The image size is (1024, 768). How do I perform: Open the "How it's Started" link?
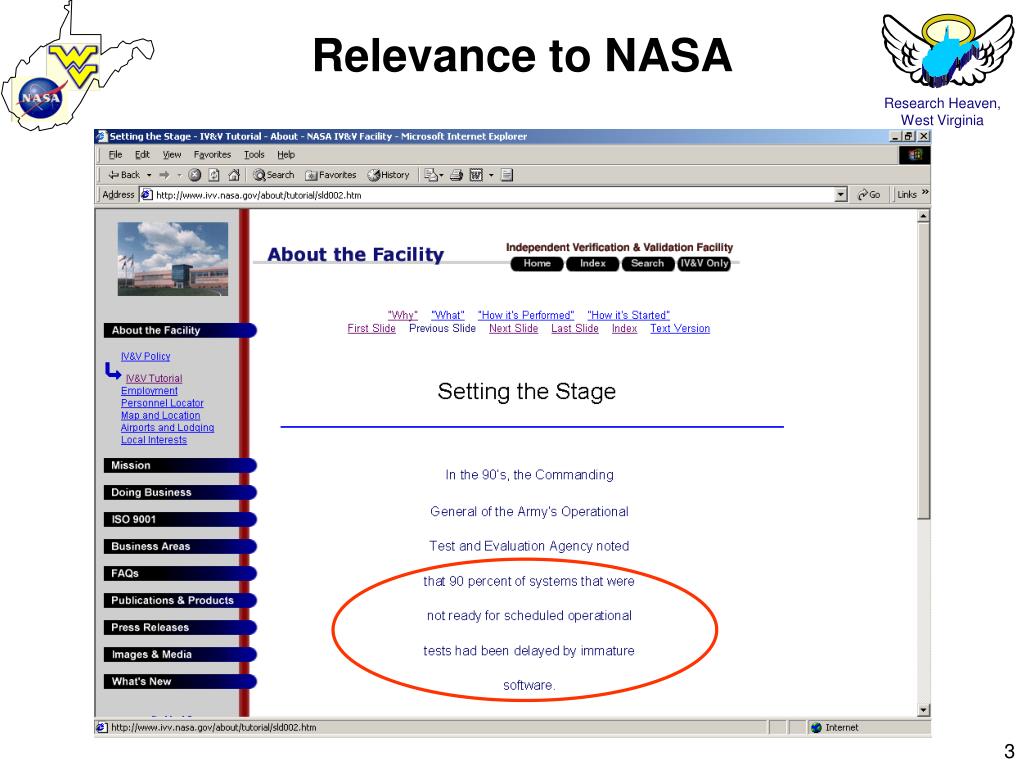pyautogui.click(x=628, y=315)
